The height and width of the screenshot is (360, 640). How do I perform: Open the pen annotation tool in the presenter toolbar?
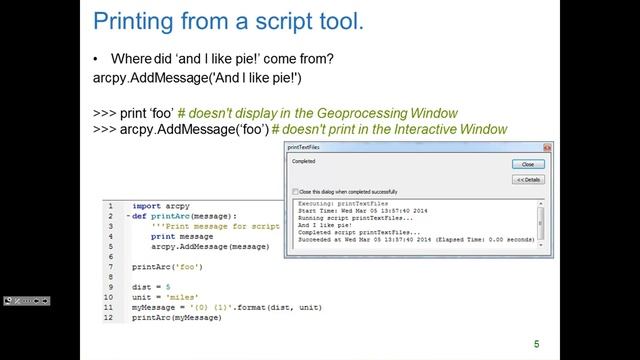17,301
